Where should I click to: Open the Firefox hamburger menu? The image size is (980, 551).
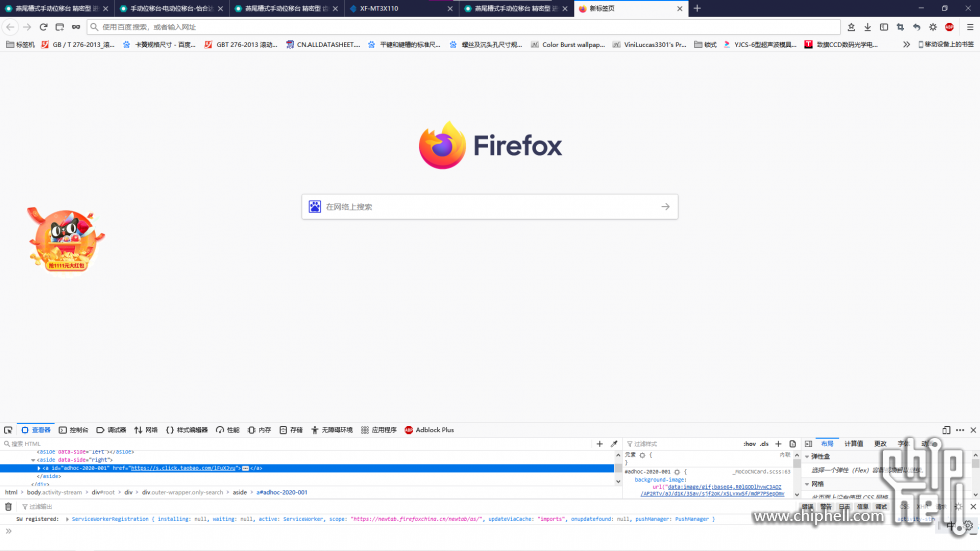pyautogui.click(x=970, y=27)
